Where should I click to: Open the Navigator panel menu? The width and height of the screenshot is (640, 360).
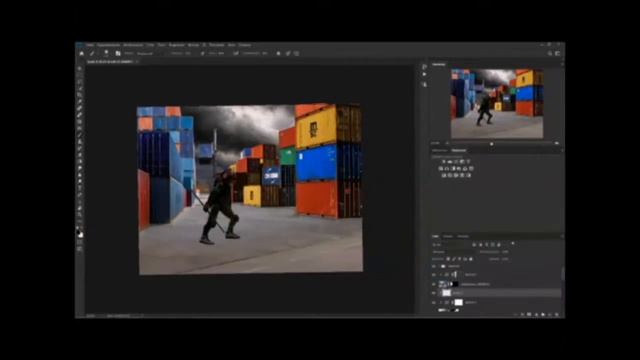(562, 64)
